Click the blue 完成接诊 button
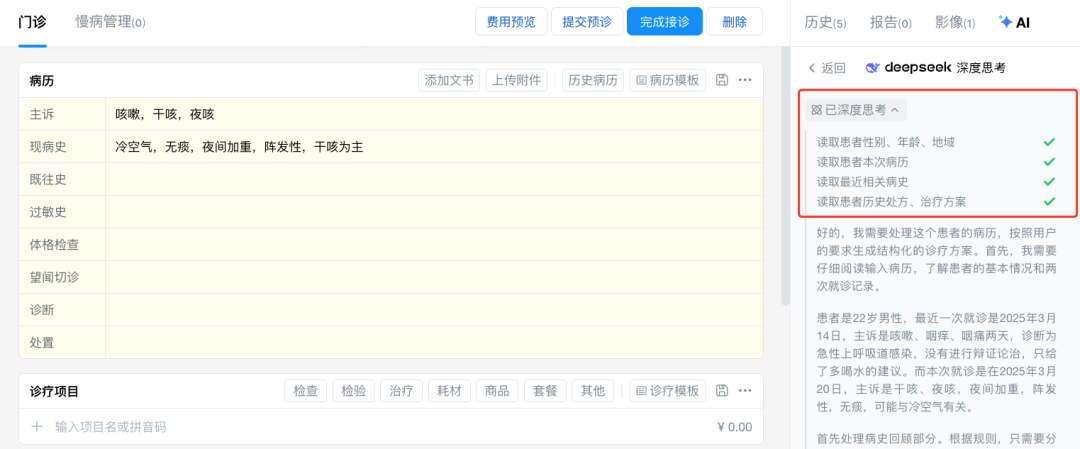Screen dimensions: 1080x449 pyautogui.click(x=665, y=21)
